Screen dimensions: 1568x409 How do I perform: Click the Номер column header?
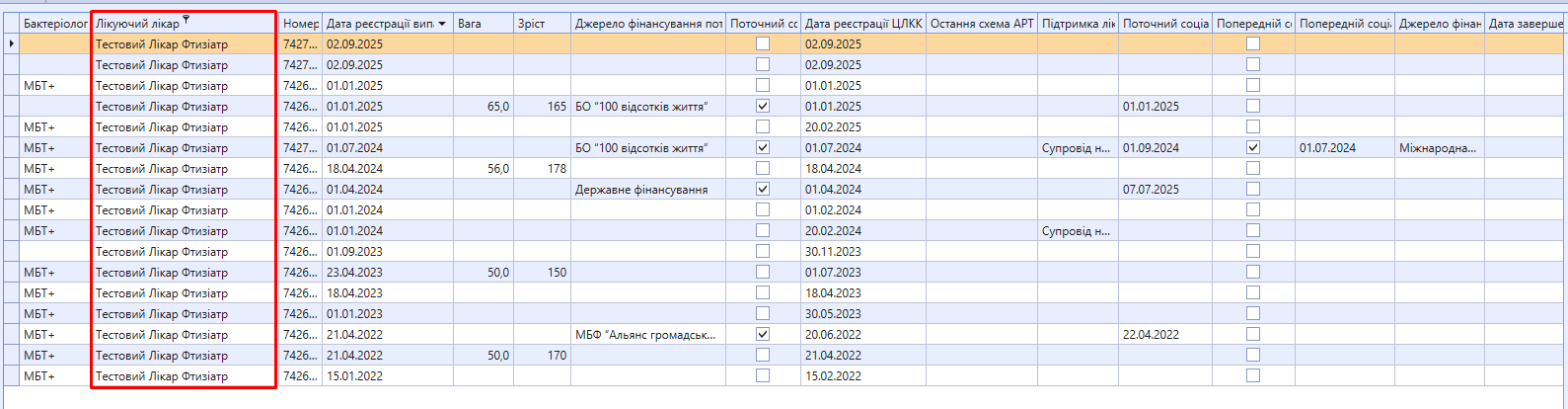coord(300,24)
